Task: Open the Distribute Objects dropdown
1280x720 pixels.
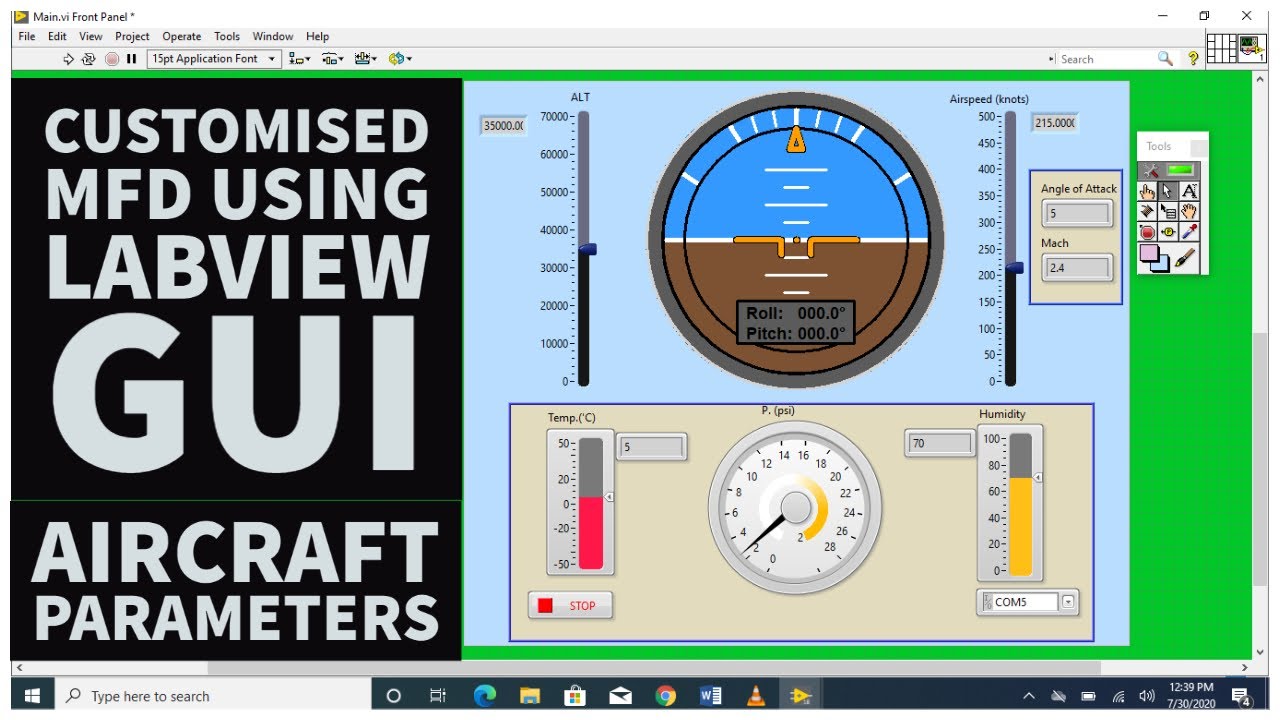Action: coord(332,59)
